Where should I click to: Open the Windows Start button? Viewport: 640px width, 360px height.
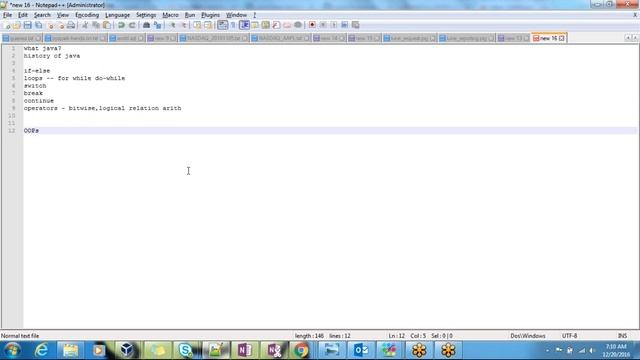click(x=12, y=350)
